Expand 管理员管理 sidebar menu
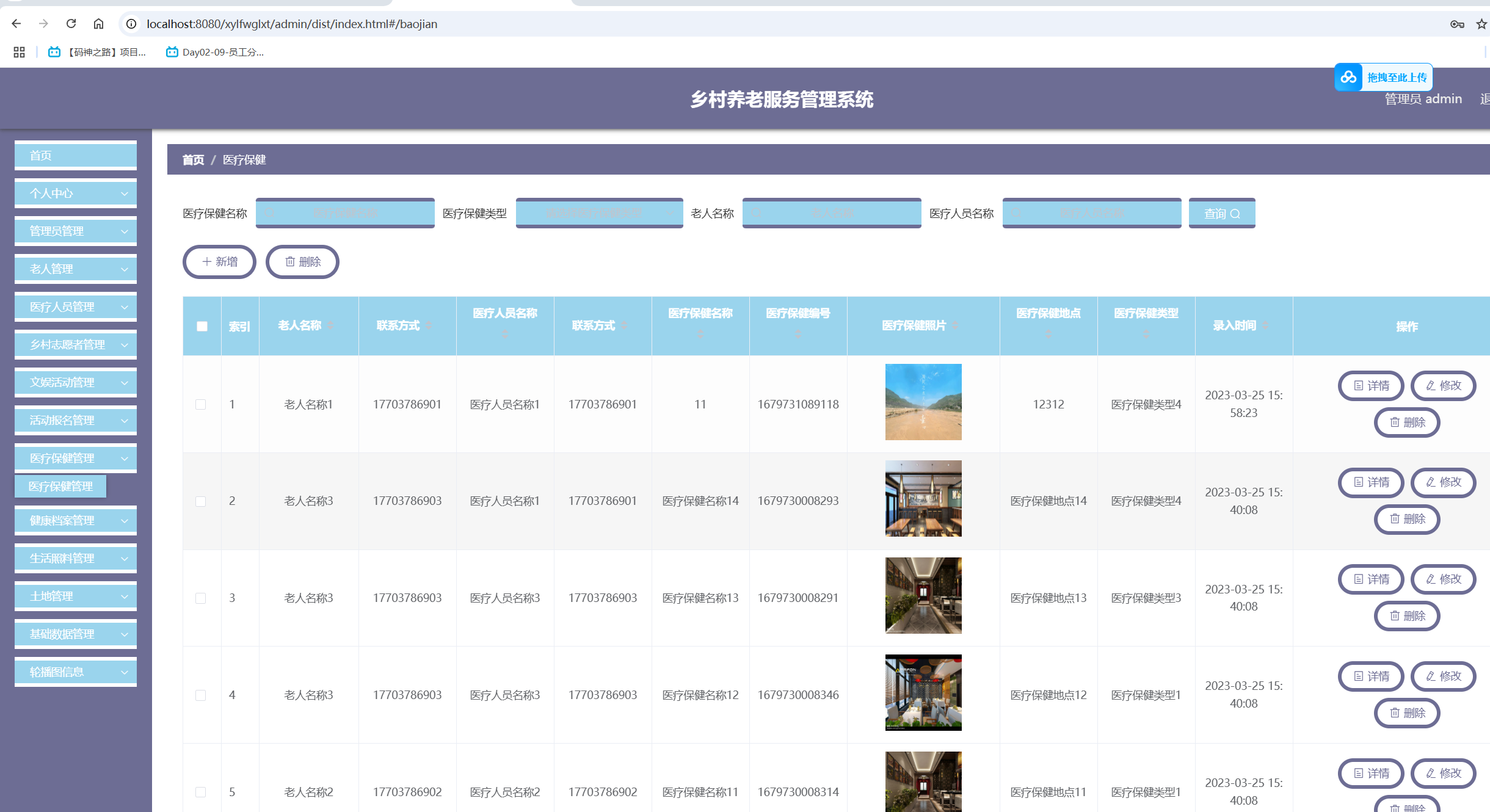 click(76, 231)
